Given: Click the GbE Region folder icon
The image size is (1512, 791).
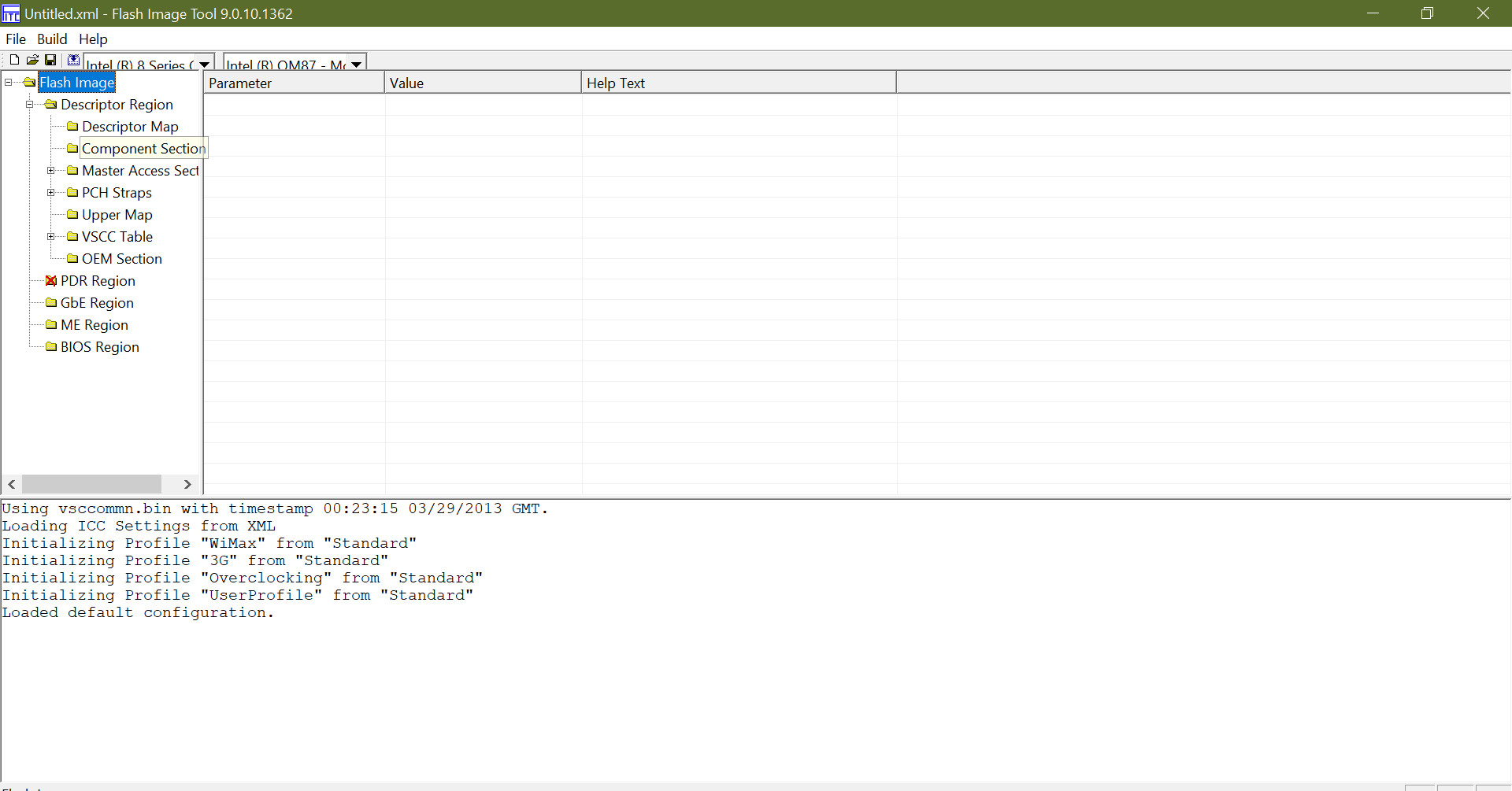Looking at the screenshot, I should click(x=51, y=303).
